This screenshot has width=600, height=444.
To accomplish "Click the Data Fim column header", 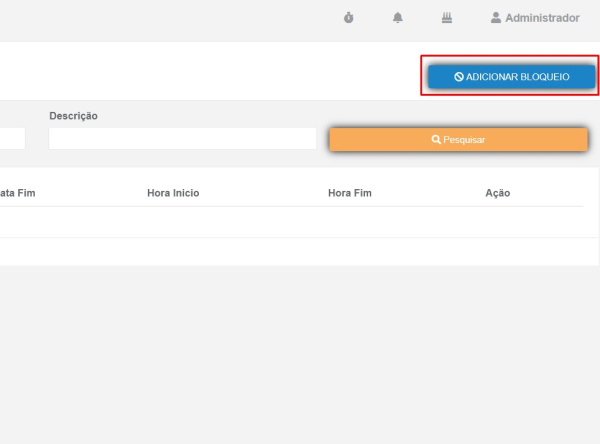I will click(18, 193).
